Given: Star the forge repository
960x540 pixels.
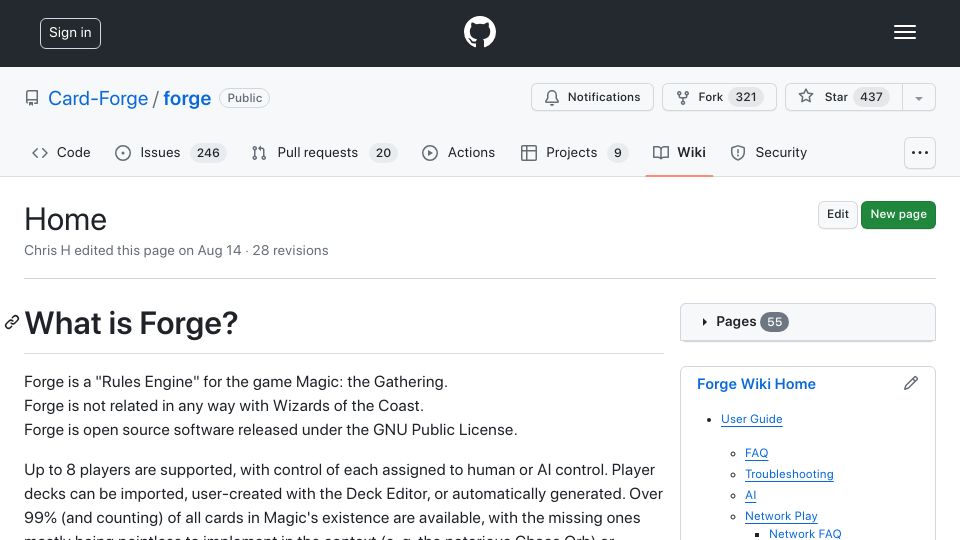Looking at the screenshot, I should (x=843, y=97).
